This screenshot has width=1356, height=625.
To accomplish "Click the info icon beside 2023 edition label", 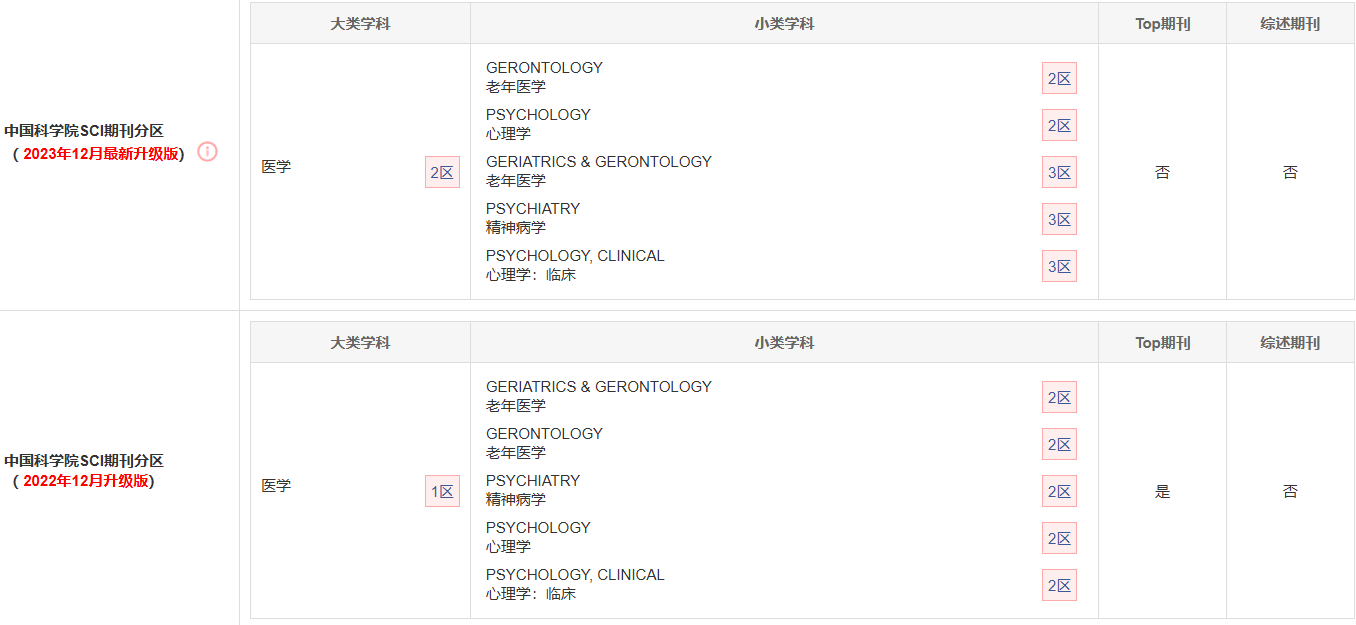I will pos(207,152).
